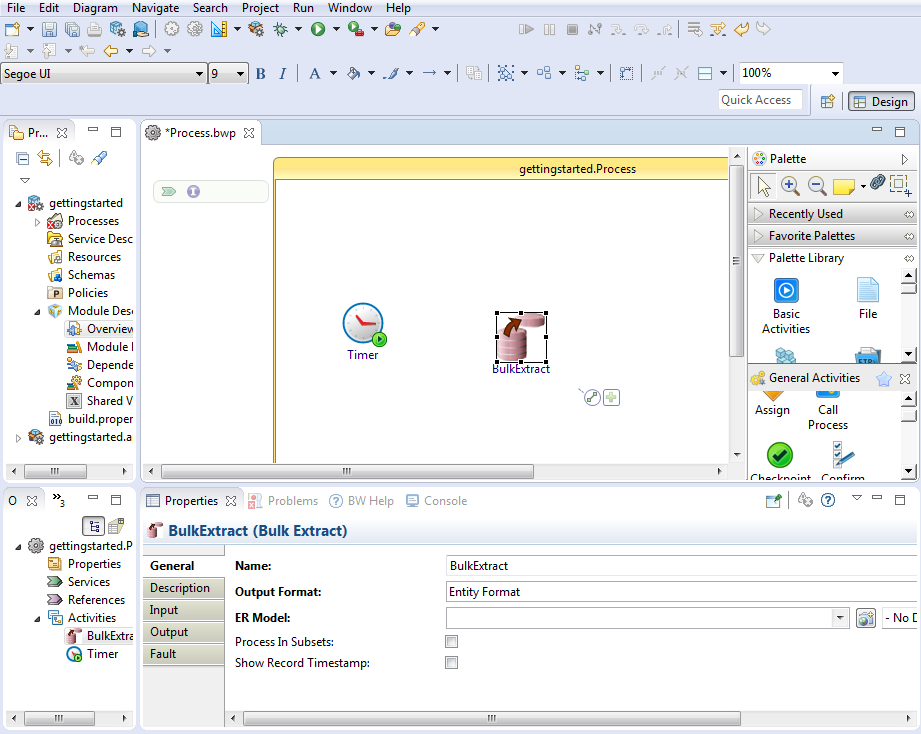The height and width of the screenshot is (734, 921).
Task: Open the File palette
Action: click(x=867, y=291)
